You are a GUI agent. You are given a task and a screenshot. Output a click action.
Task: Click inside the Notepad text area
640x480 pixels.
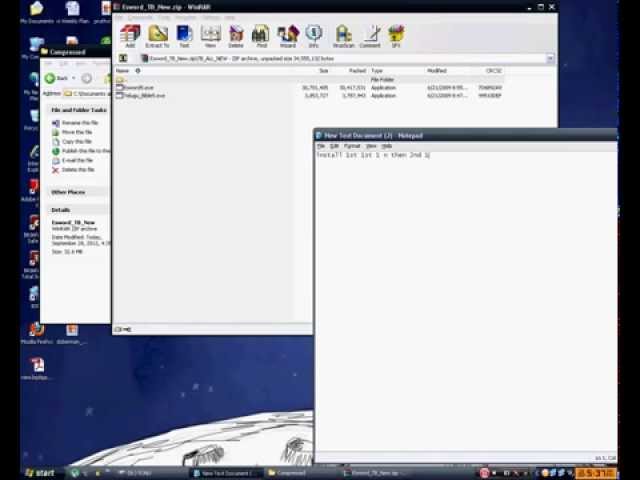point(465,302)
